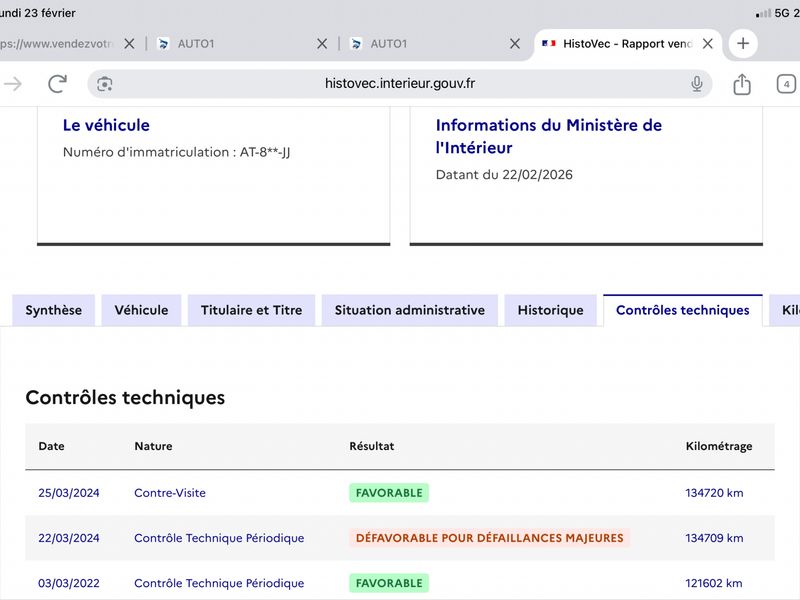The height and width of the screenshot is (600, 800).
Task: Close the HistoVec browser tab
Action: coord(708,44)
